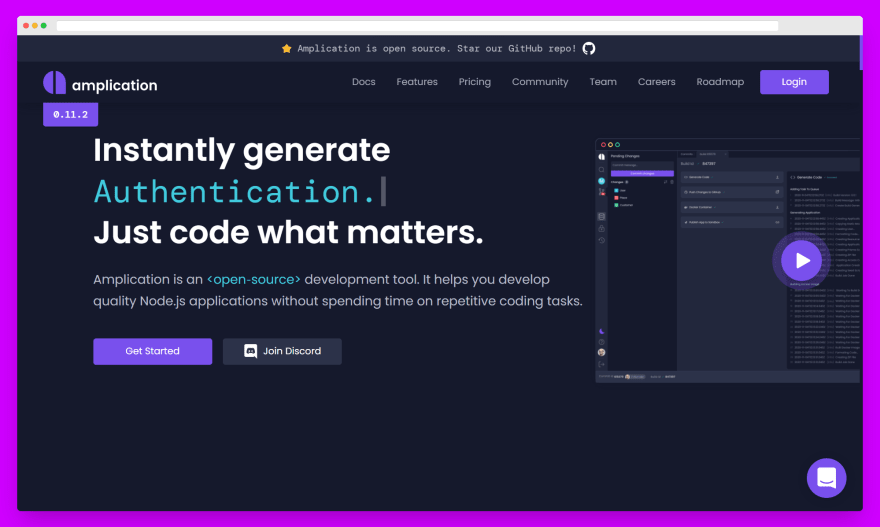
Task: Open the Docs menu item
Action: pyautogui.click(x=364, y=82)
